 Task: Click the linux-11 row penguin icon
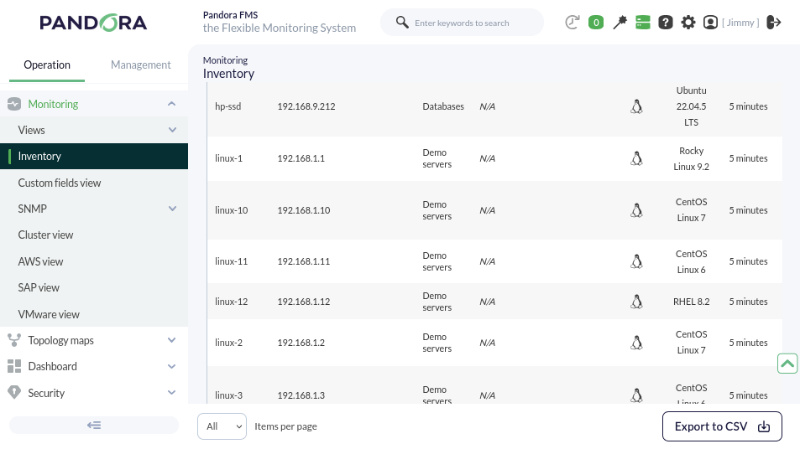(x=636, y=261)
